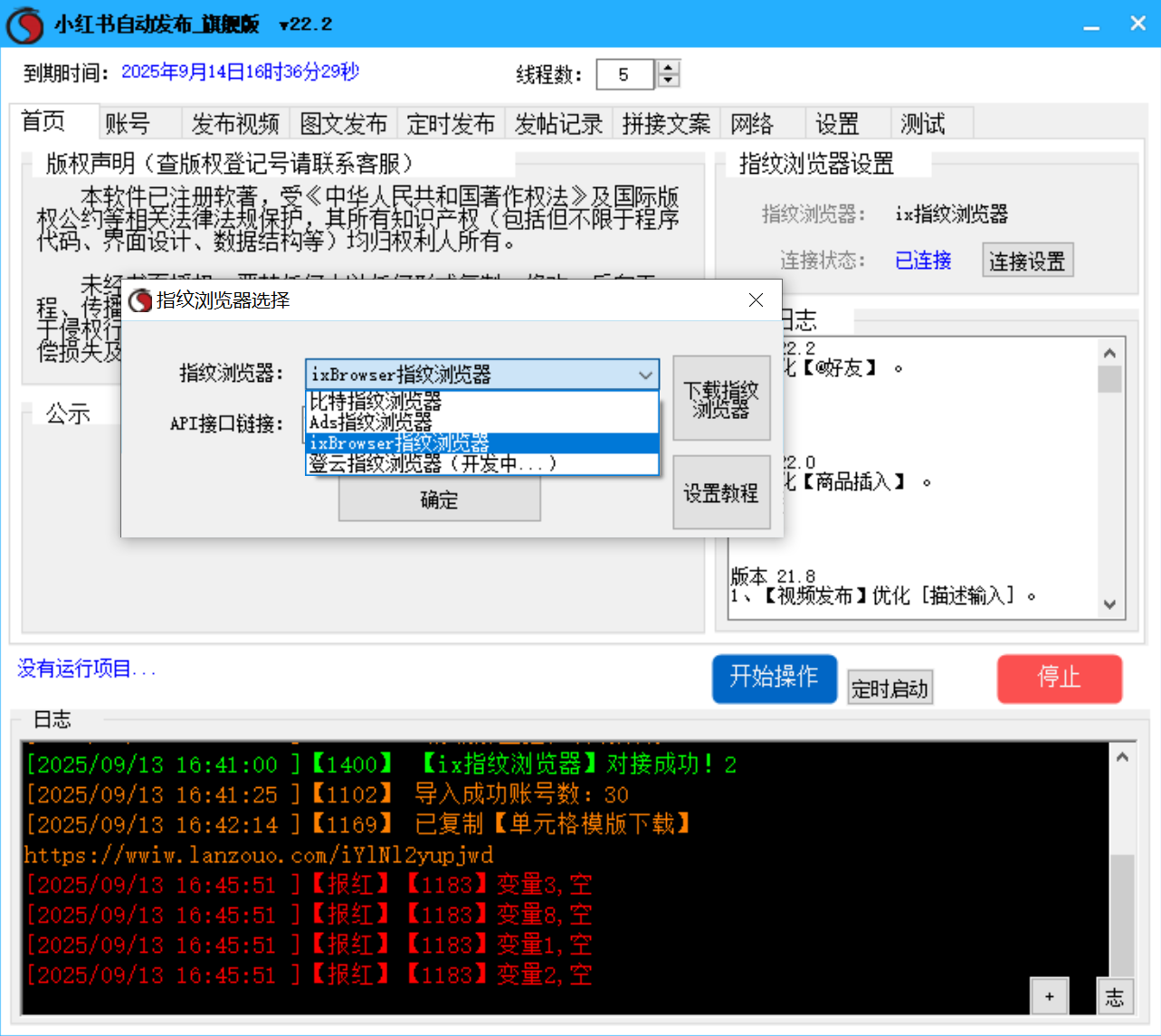Open the 设置教程 guide
This screenshot has height=1036, width=1161.
721,491
